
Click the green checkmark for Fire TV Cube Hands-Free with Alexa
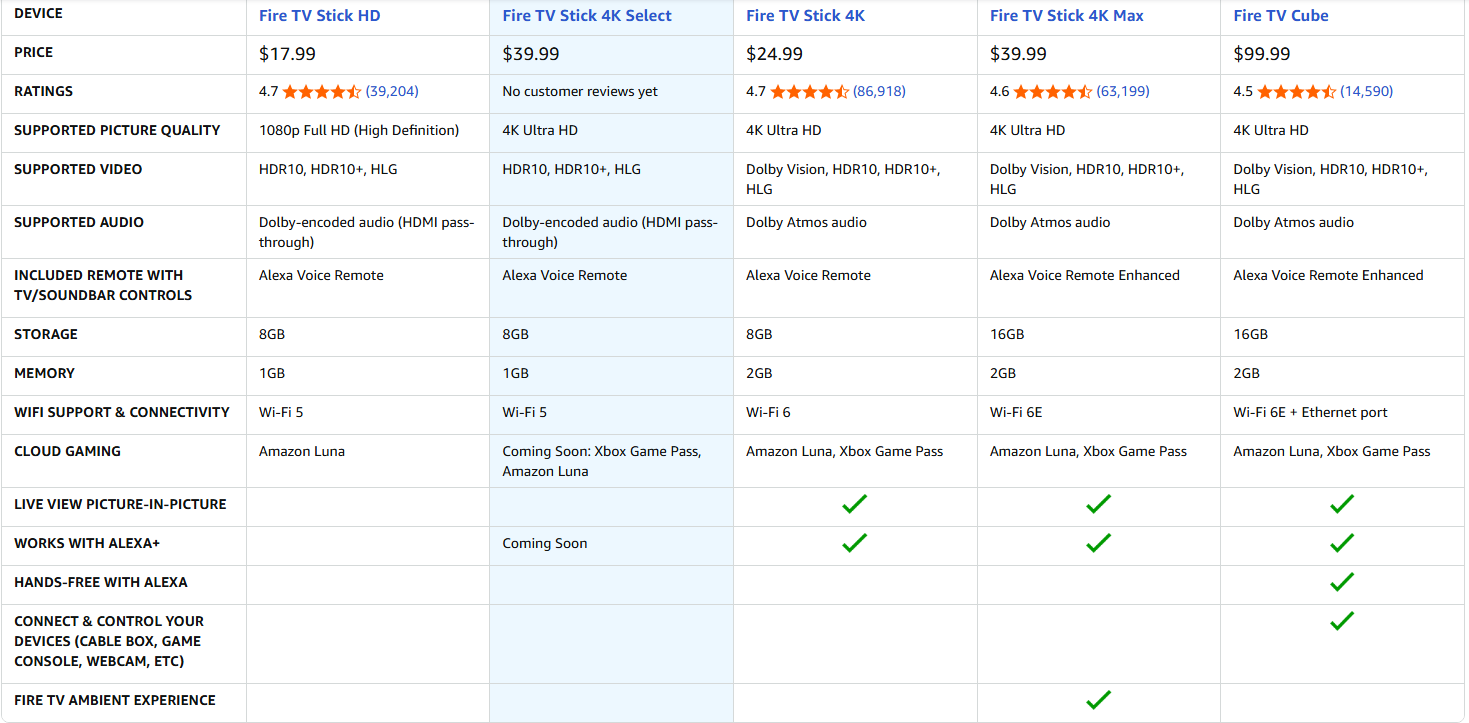click(x=1342, y=582)
